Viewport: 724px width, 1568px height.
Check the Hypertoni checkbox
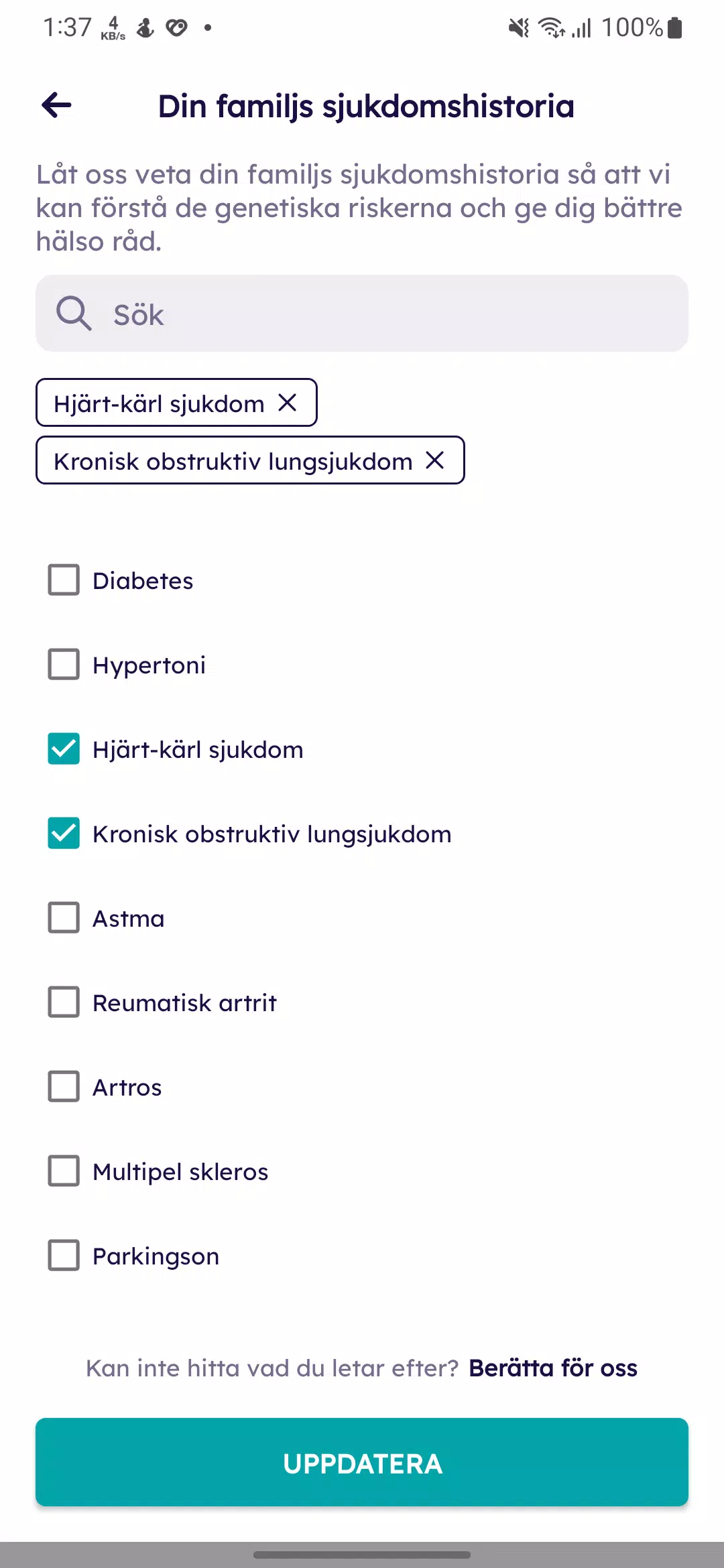coord(64,664)
